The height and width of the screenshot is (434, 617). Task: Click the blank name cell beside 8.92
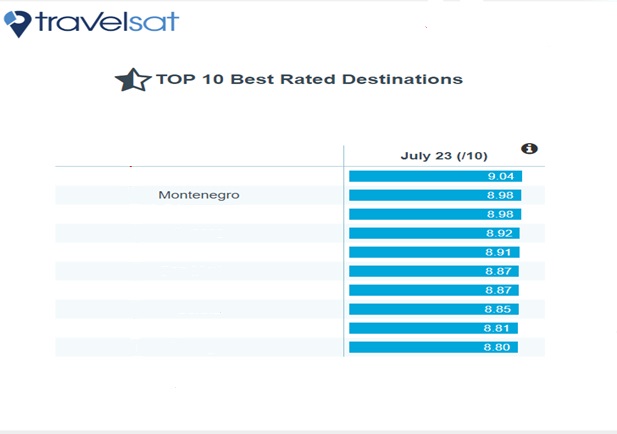pyautogui.click(x=199, y=233)
